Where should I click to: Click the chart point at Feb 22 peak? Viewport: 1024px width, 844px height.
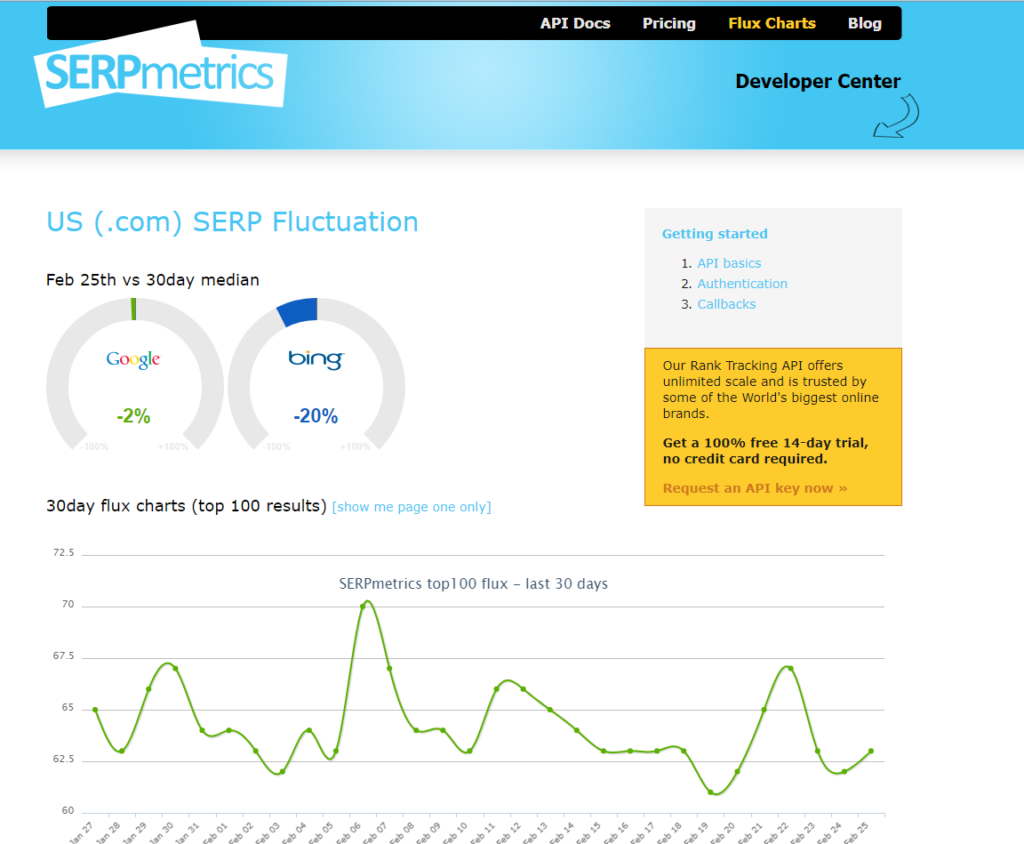pos(791,668)
